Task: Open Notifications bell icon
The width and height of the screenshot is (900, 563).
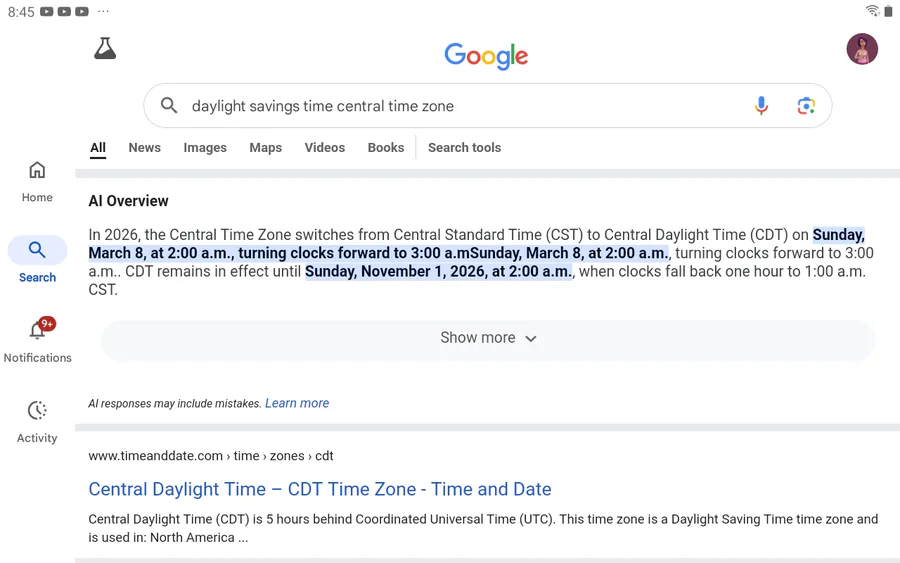Action: [38, 331]
